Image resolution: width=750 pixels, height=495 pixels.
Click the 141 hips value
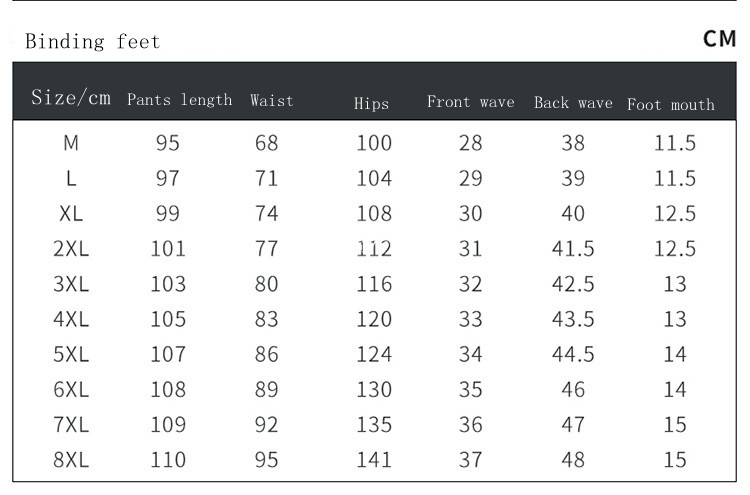374,459
